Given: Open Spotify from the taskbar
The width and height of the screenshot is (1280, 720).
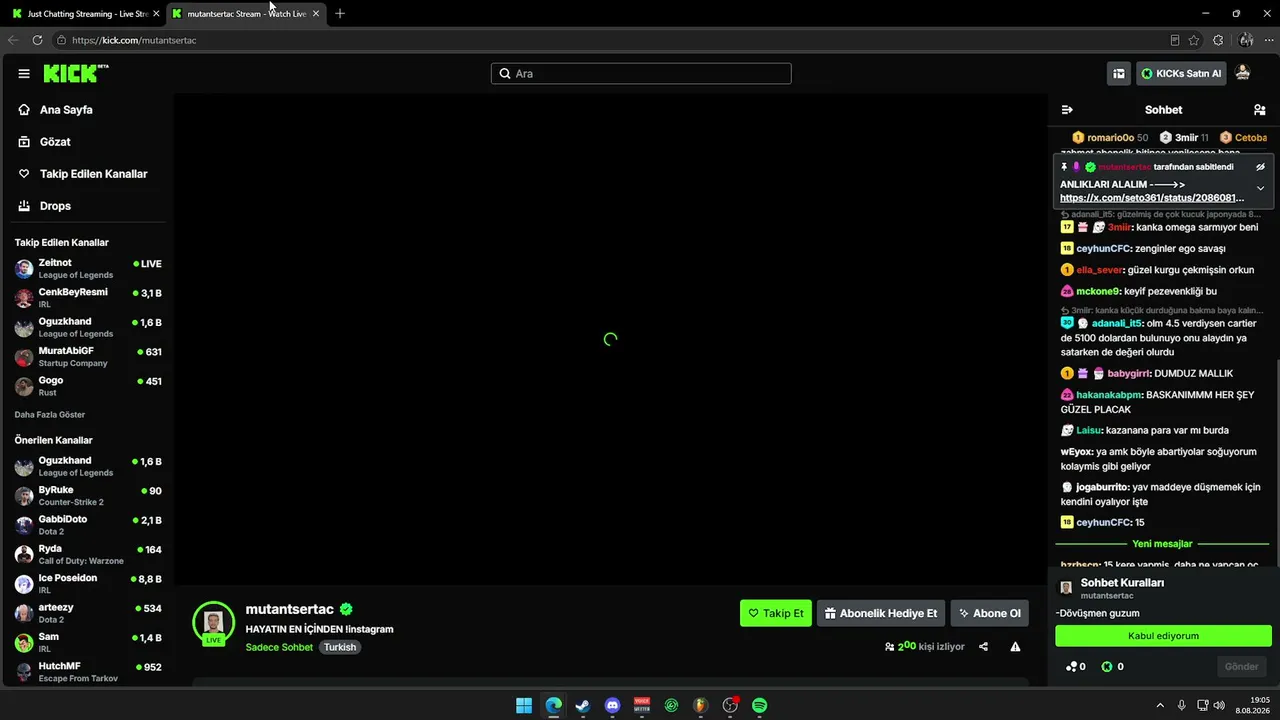Looking at the screenshot, I should pyautogui.click(x=760, y=705).
